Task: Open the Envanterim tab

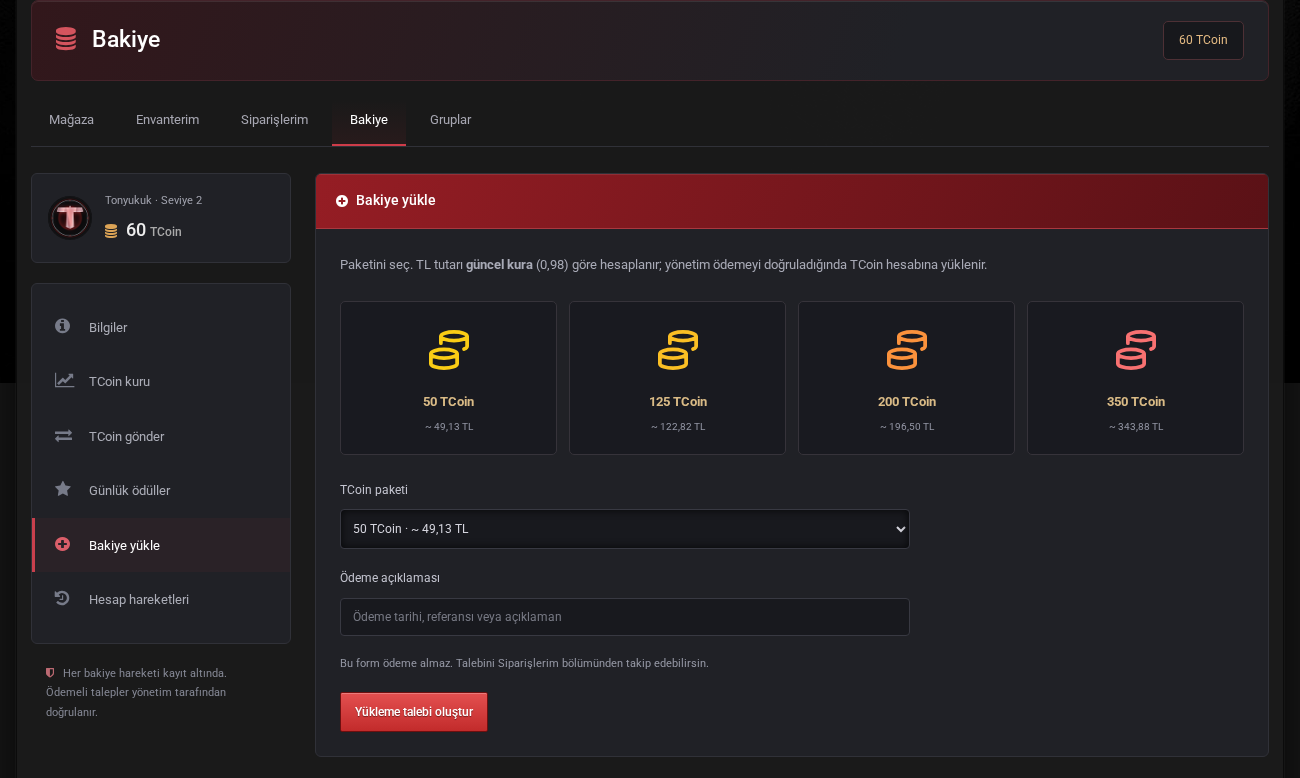Action: click(x=167, y=120)
